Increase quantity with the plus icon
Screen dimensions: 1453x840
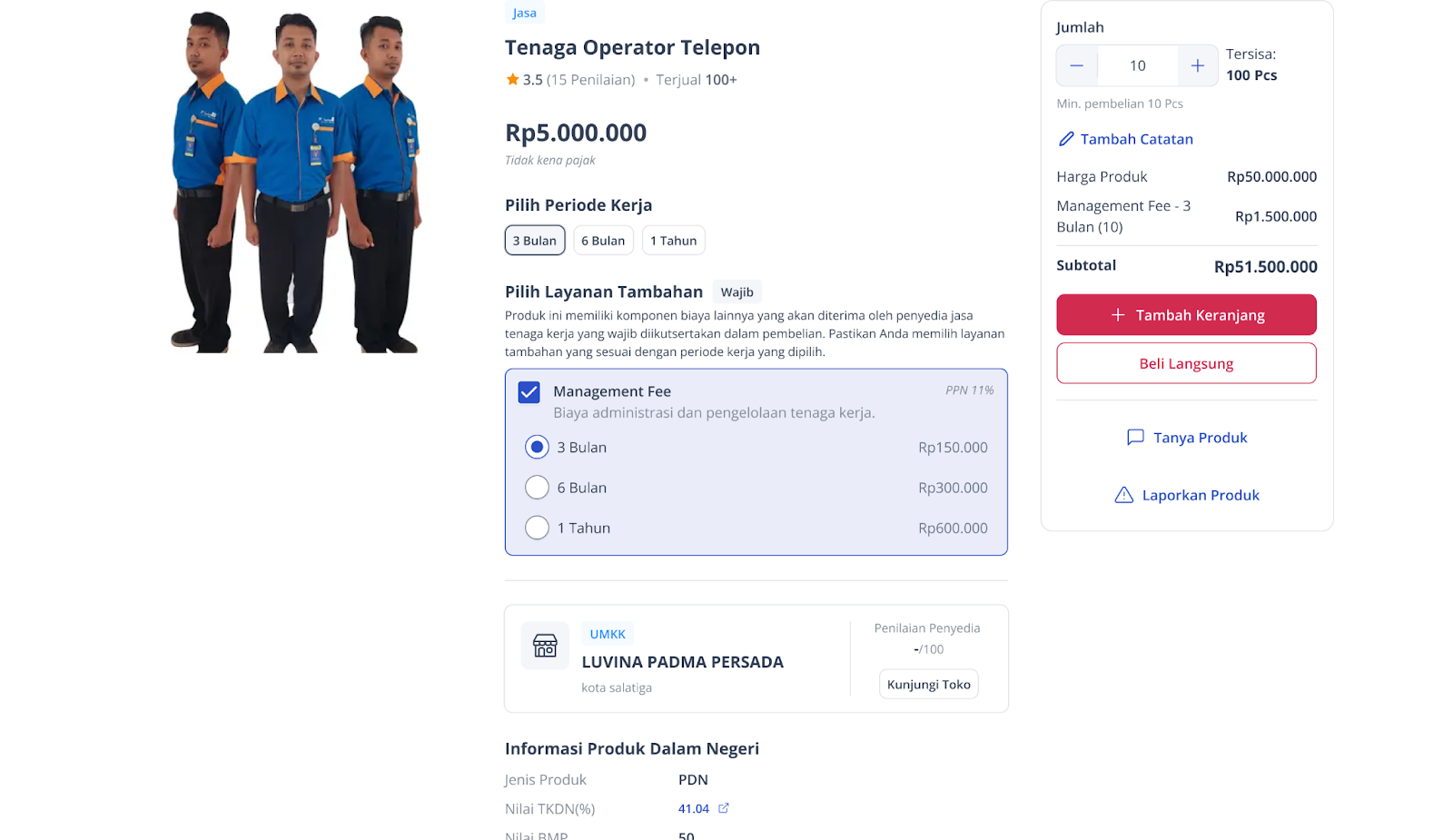coord(1198,65)
